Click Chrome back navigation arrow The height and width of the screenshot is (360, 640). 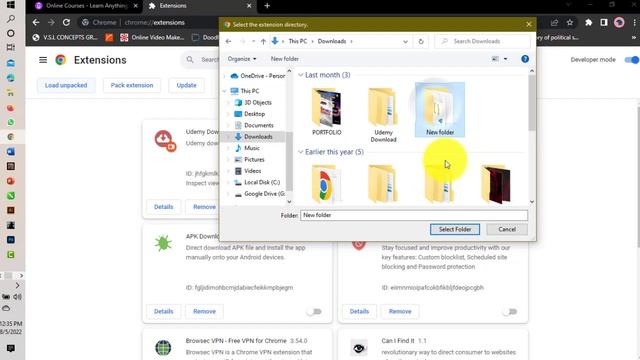pyautogui.click(x=36, y=22)
